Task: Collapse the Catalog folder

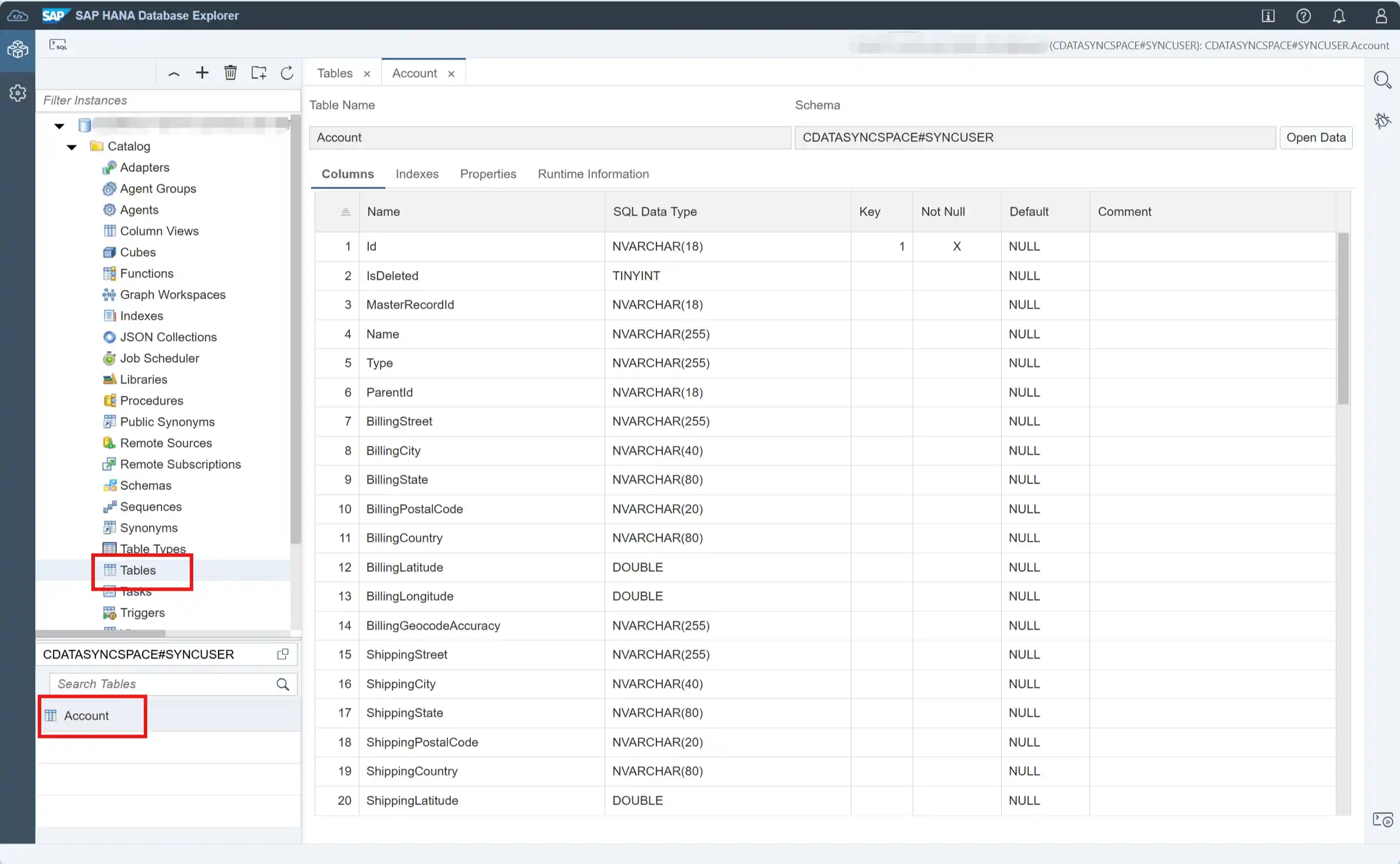Action: [72, 147]
